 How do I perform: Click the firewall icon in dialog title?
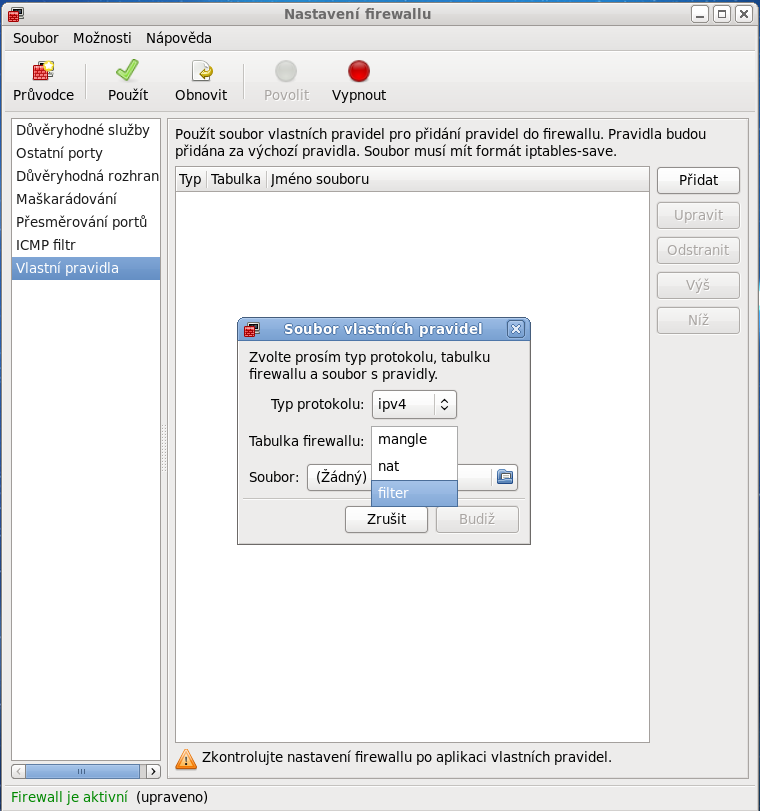252,329
